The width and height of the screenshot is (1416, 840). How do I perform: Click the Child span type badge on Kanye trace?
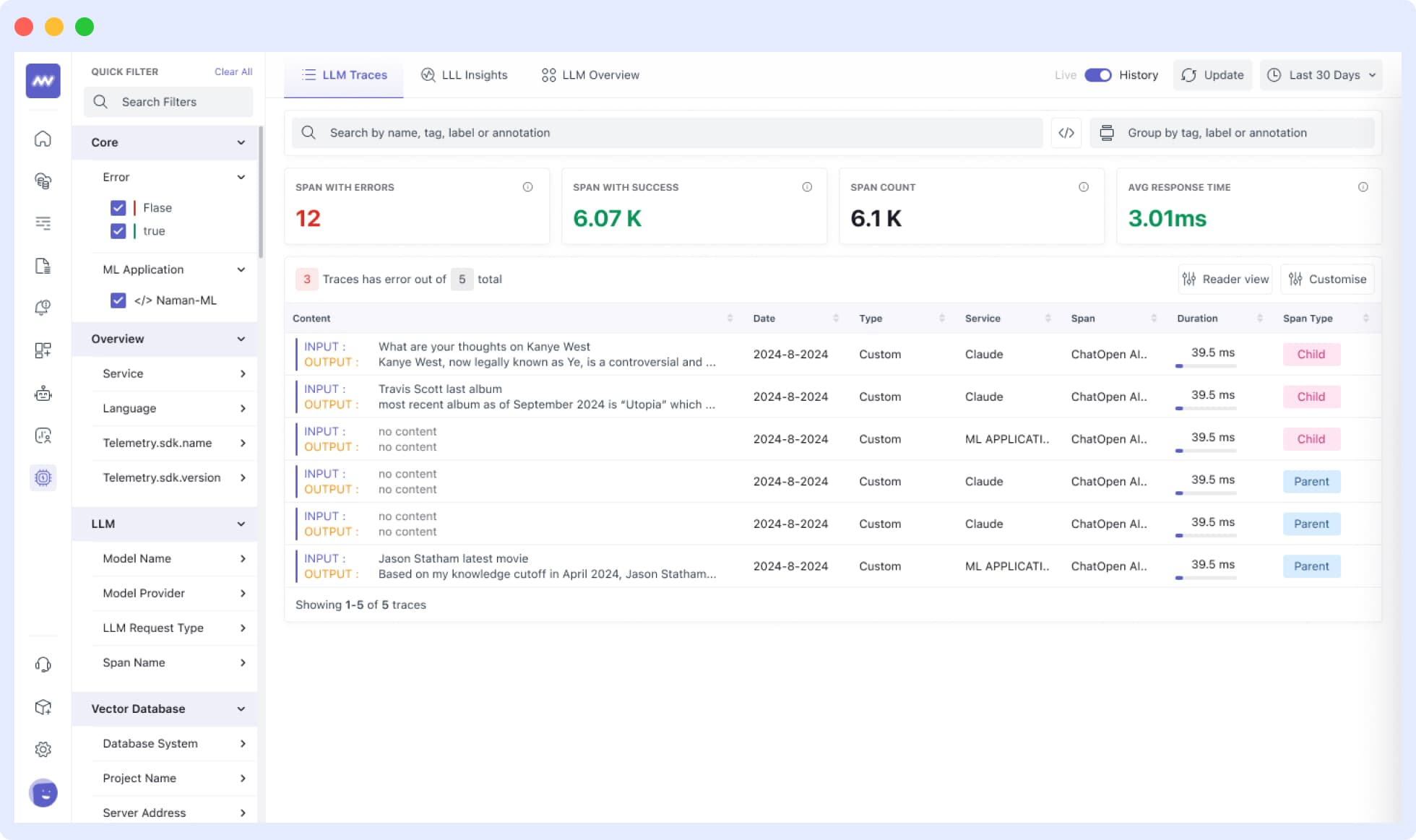tap(1311, 354)
